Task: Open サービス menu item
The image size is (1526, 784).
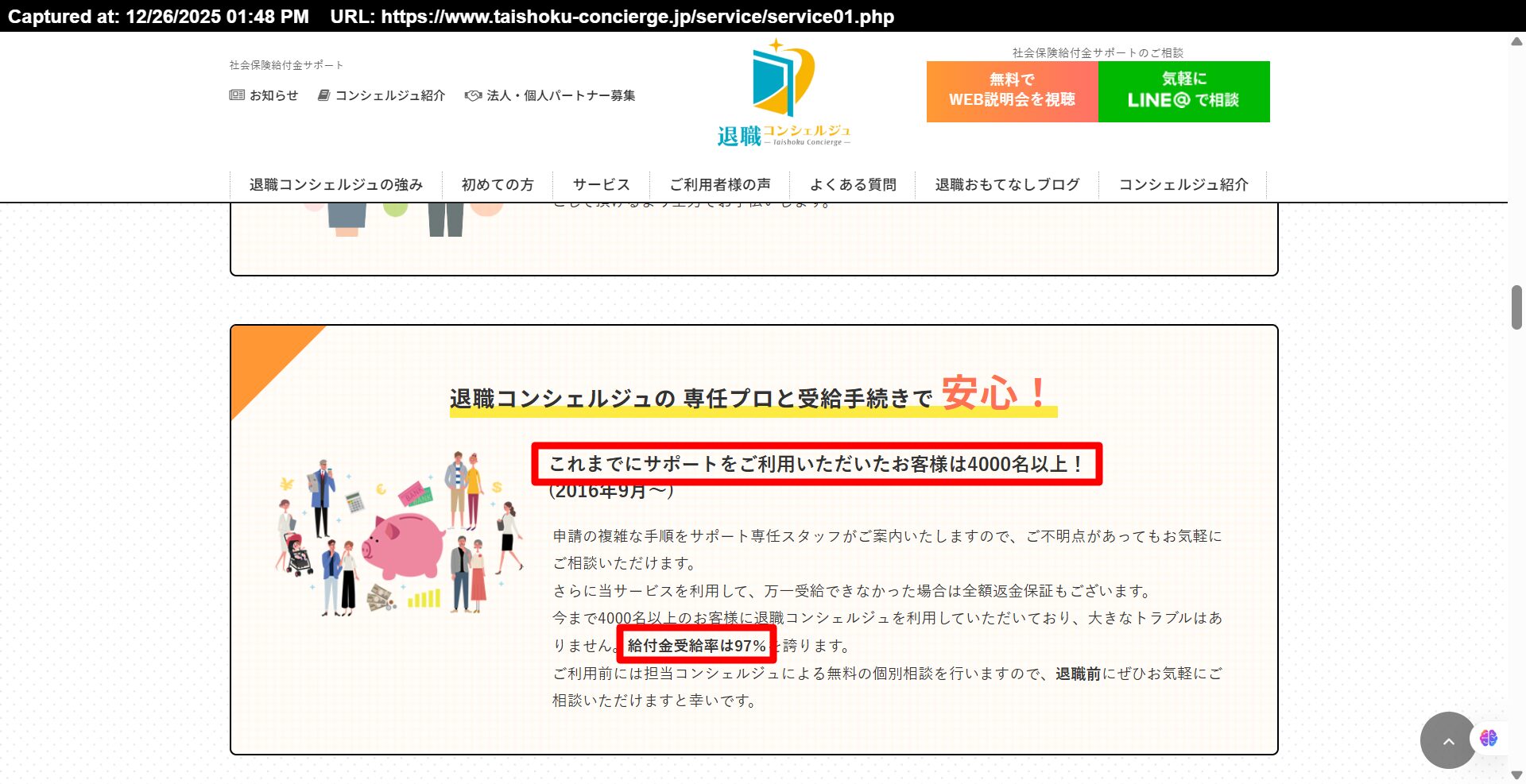Action: pos(602,184)
